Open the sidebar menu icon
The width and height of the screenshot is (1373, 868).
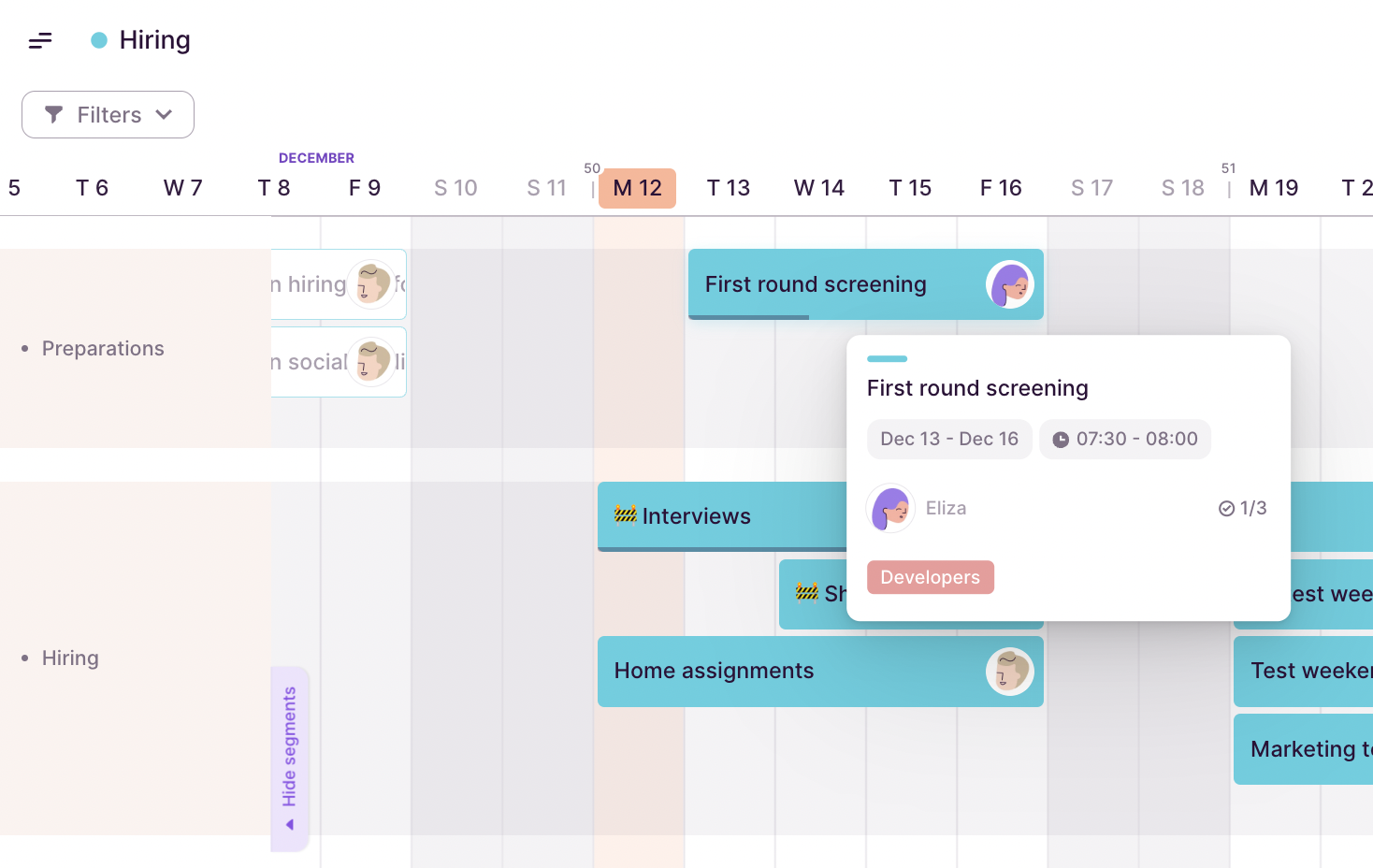tap(40, 40)
